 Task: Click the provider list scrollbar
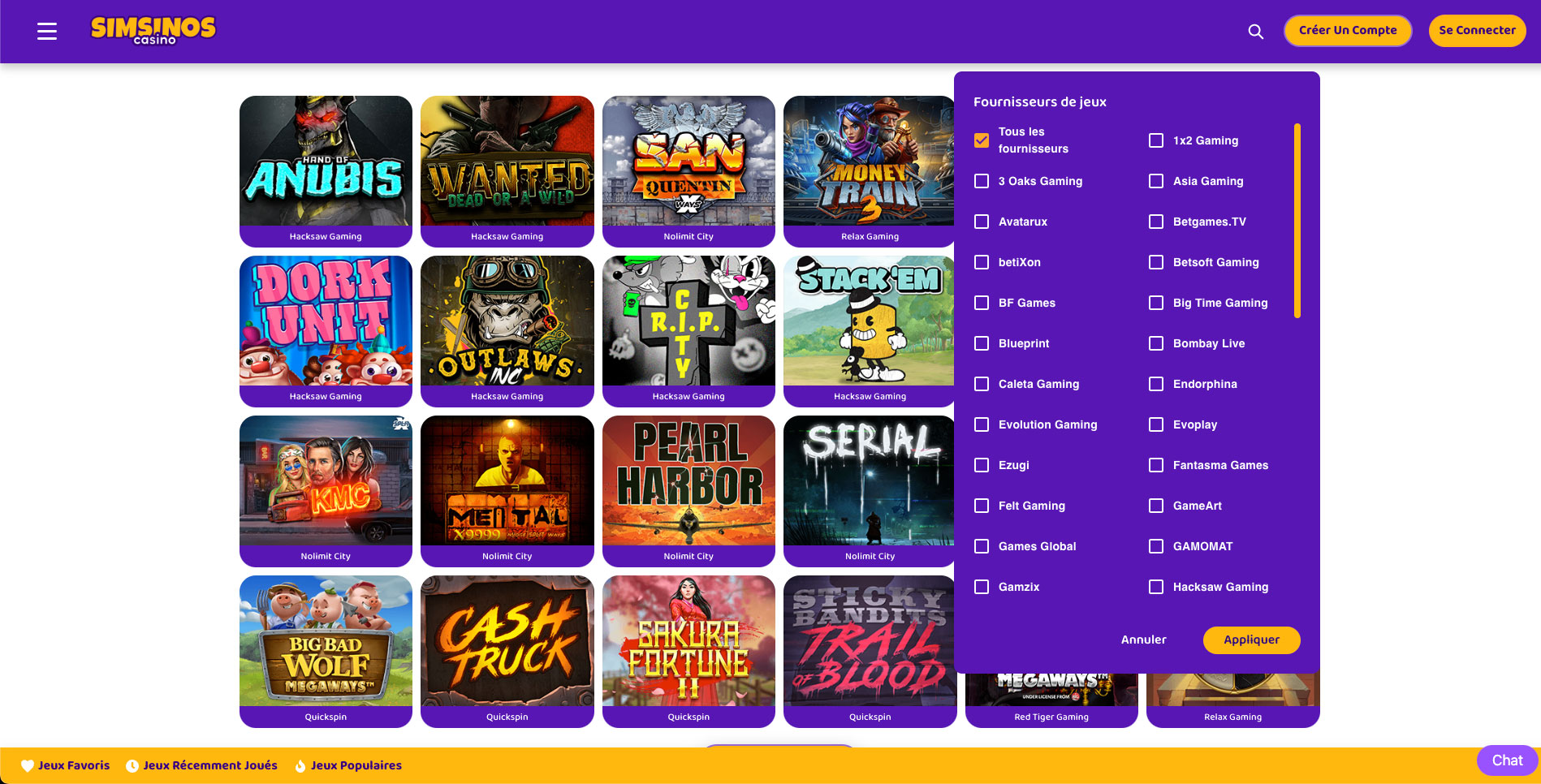(x=1297, y=221)
